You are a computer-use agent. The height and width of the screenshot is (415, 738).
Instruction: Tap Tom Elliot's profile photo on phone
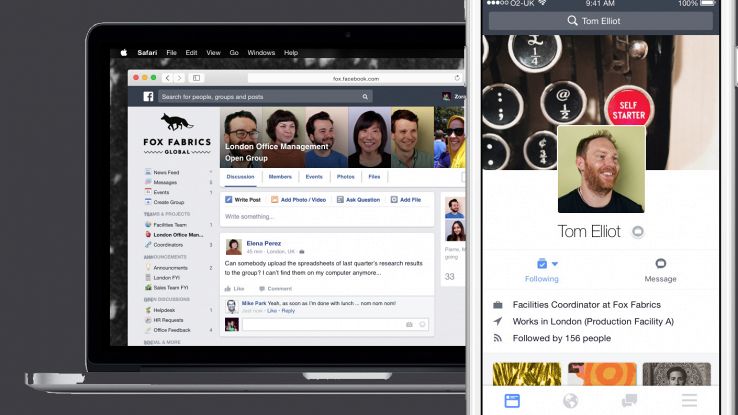click(x=601, y=169)
